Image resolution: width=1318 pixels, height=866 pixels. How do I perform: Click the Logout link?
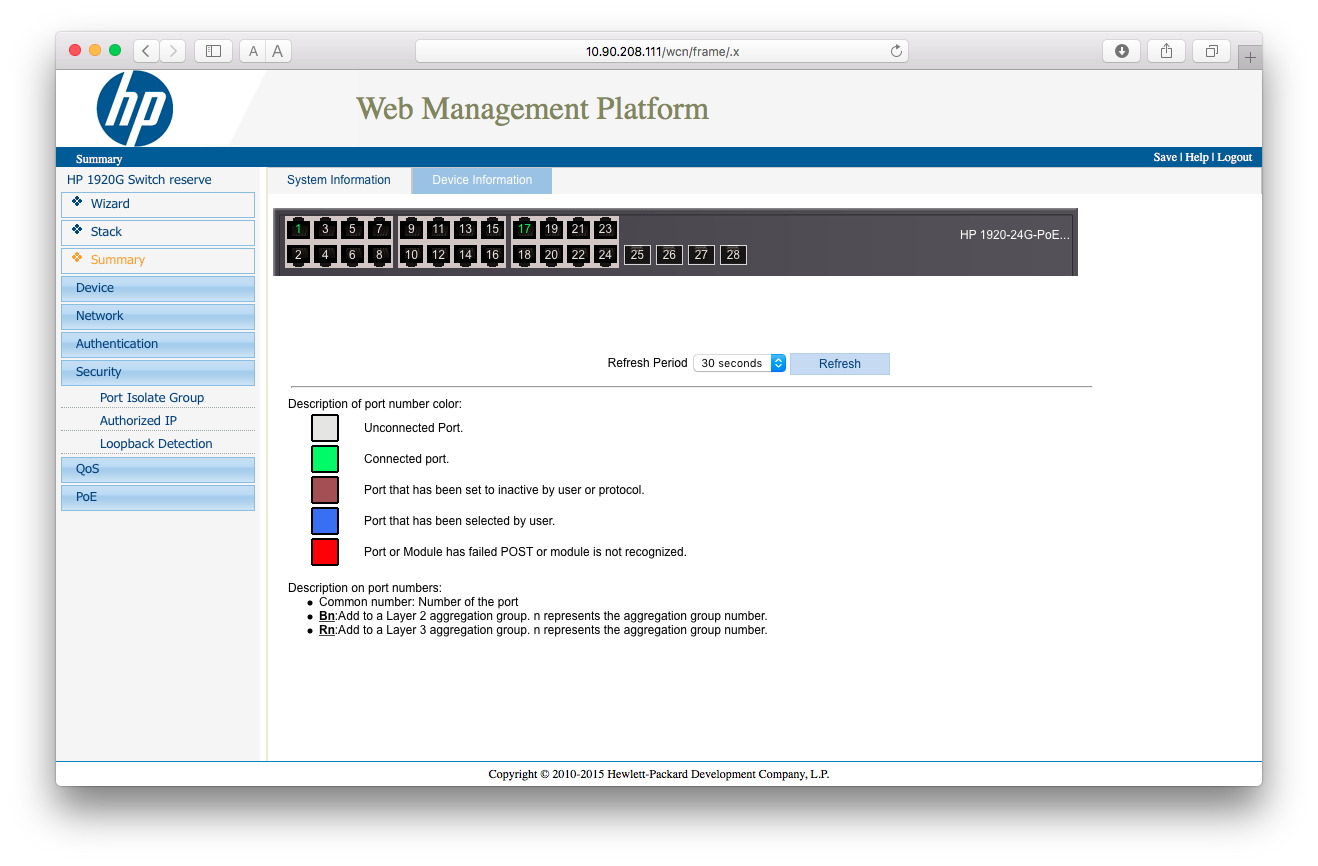1234,157
